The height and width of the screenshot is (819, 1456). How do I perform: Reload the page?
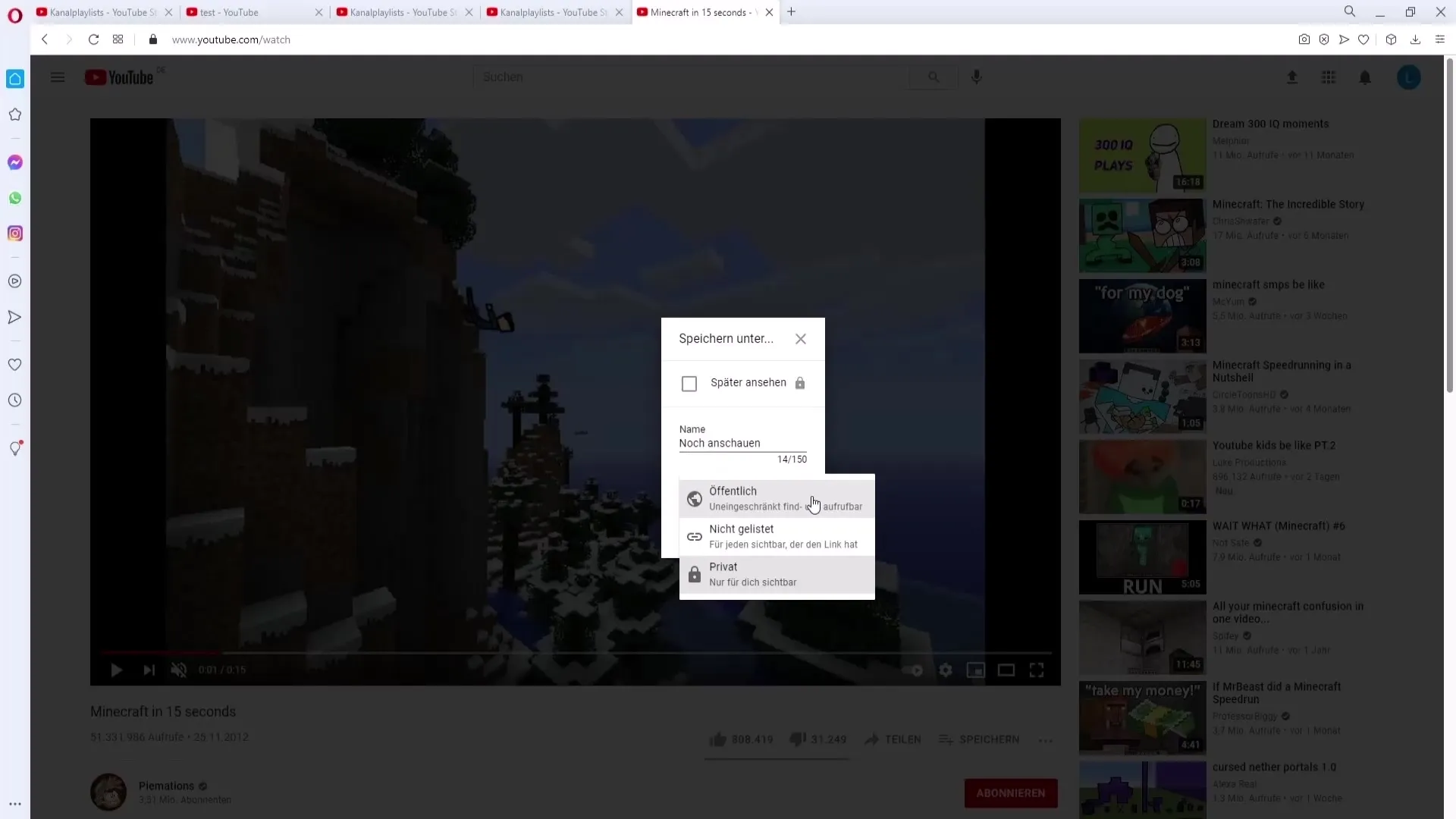pyautogui.click(x=93, y=39)
